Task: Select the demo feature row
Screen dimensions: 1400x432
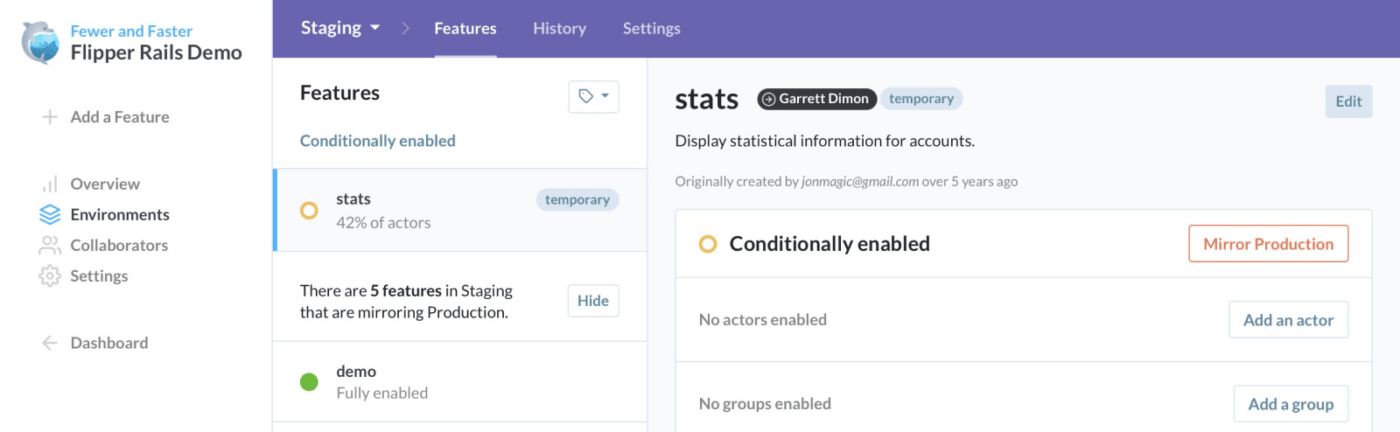Action: (x=460, y=381)
